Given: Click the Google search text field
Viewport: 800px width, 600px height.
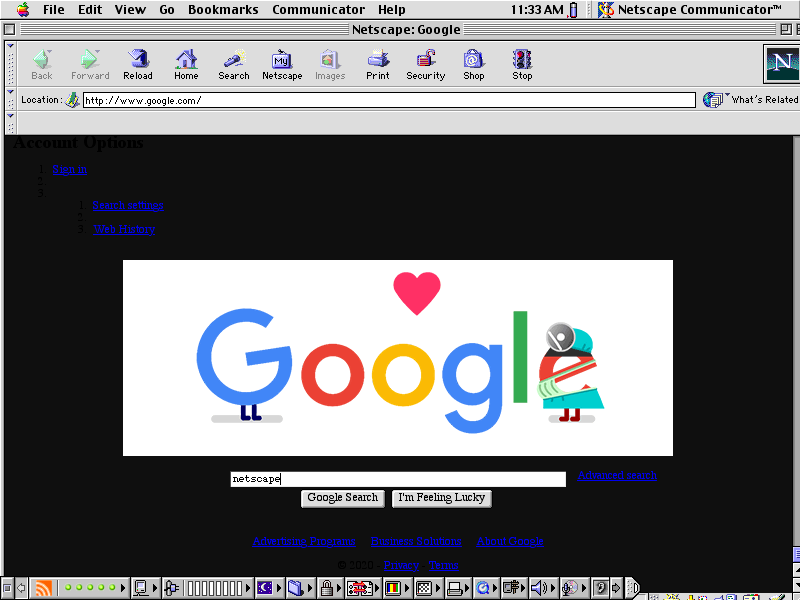Looking at the screenshot, I should (x=398, y=479).
